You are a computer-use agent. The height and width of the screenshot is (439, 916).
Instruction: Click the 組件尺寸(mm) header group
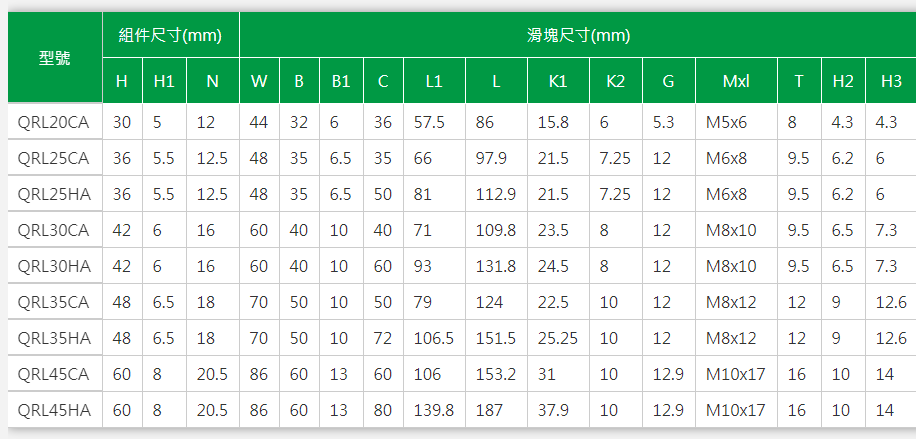(171, 35)
